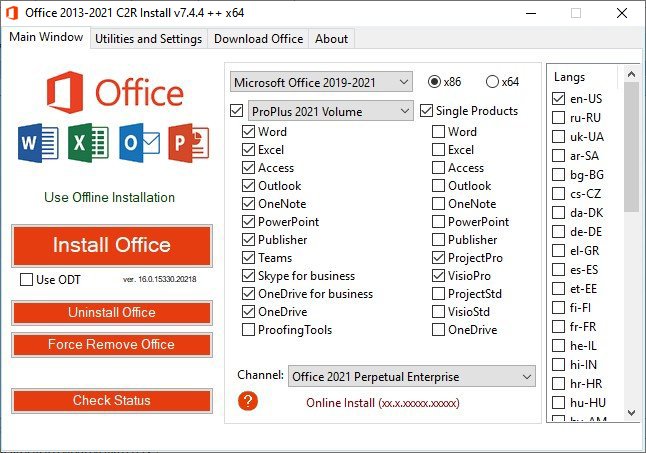Click Force Remove Office button

tap(112, 345)
